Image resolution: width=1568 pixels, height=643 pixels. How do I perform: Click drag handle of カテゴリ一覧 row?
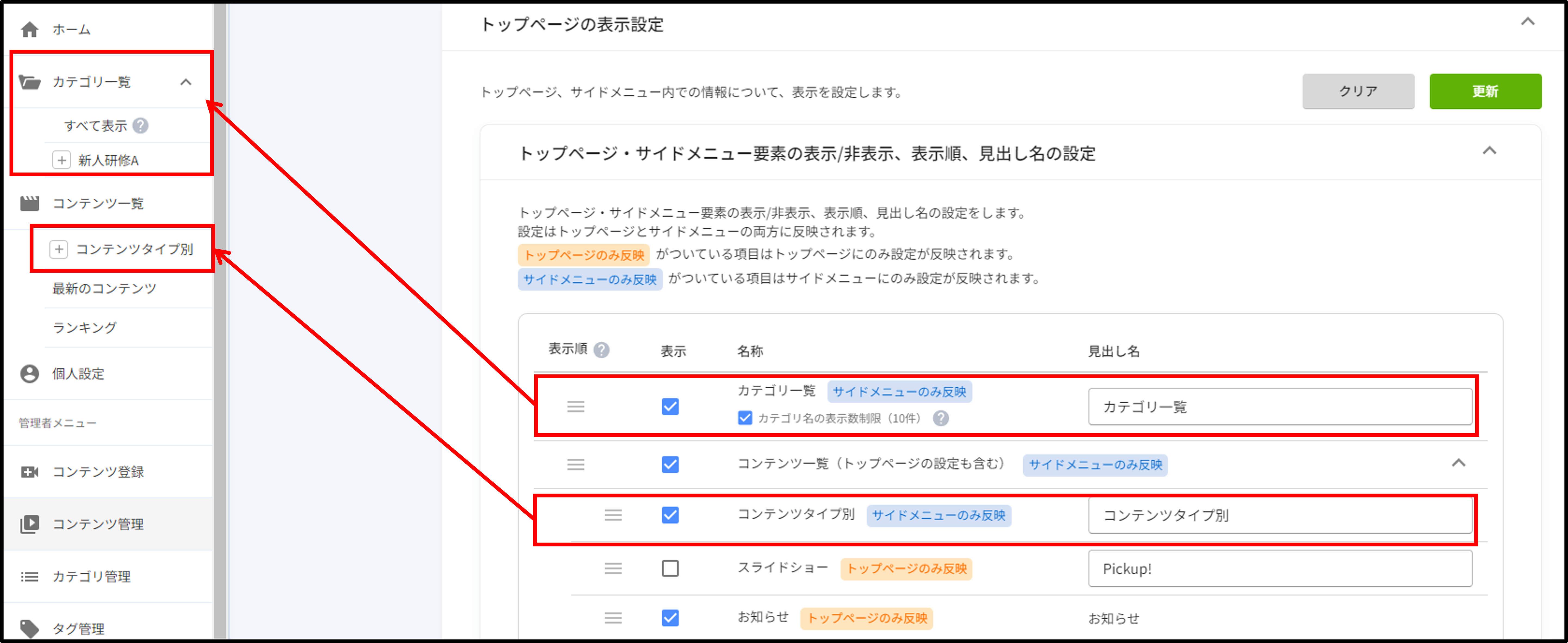576,406
